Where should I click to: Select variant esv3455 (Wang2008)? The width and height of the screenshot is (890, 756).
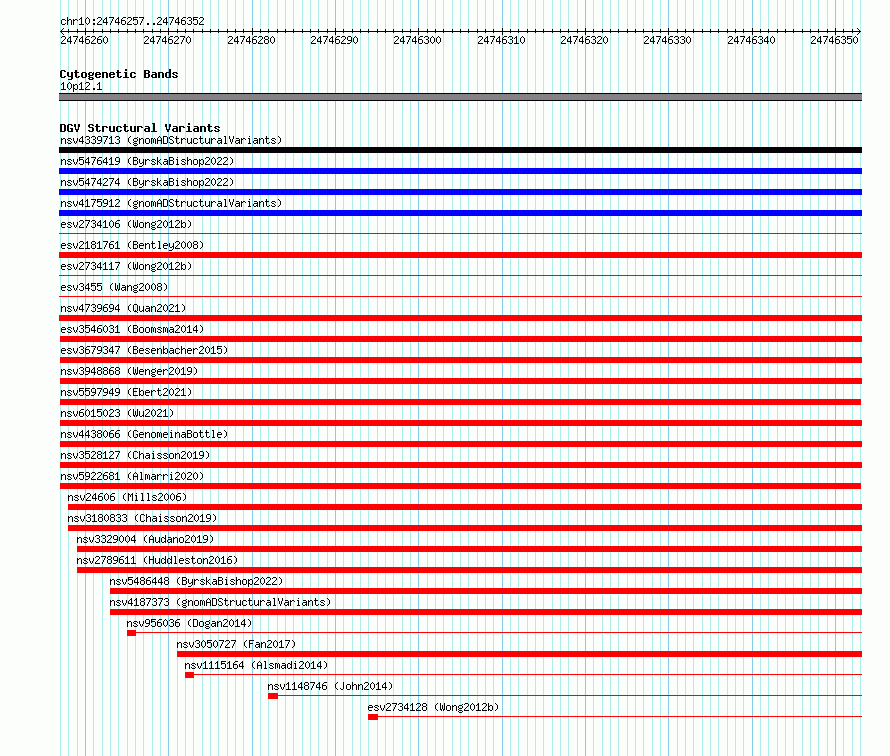114,287
